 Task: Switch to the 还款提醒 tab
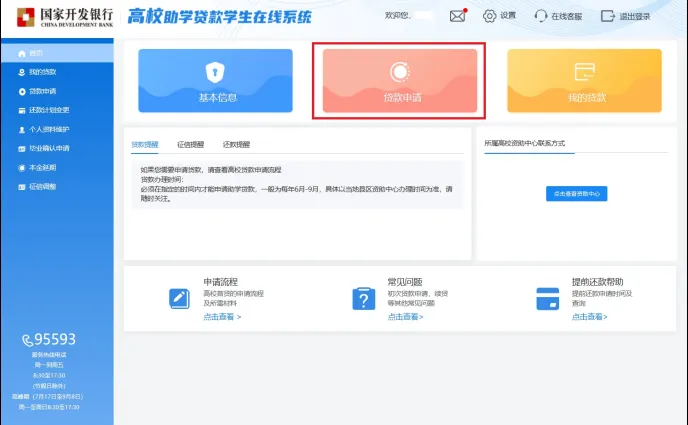pos(236,144)
